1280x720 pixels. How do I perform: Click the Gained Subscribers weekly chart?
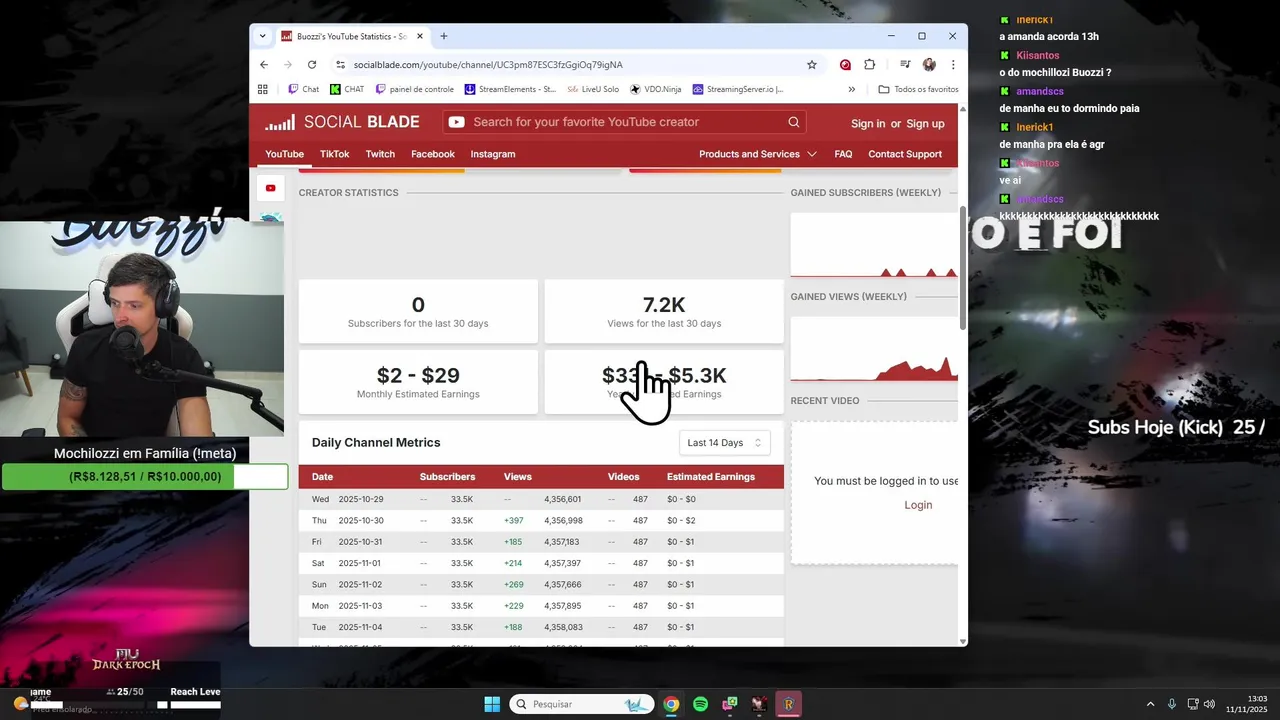[874, 245]
